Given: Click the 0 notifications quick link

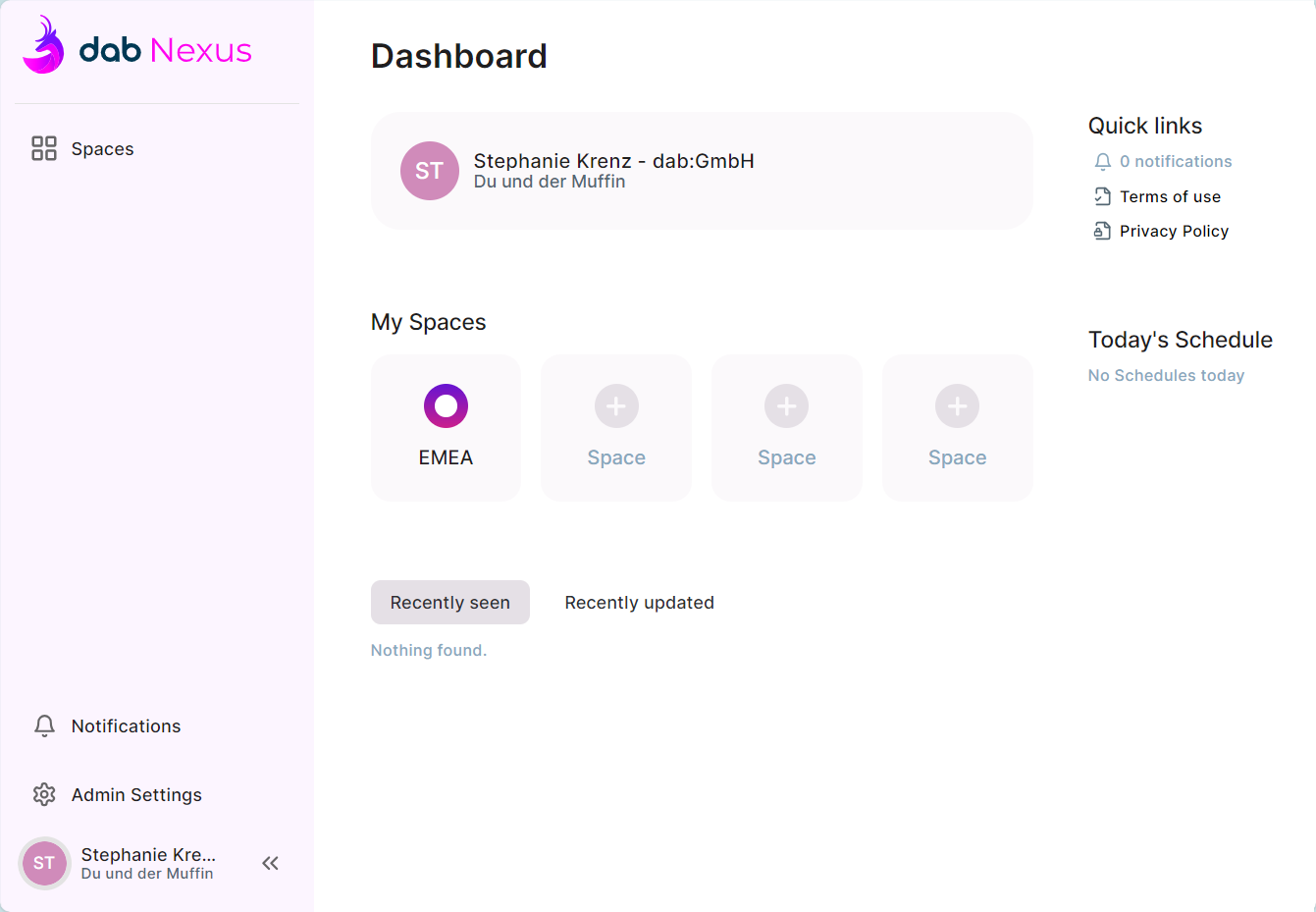Looking at the screenshot, I should [x=1176, y=161].
